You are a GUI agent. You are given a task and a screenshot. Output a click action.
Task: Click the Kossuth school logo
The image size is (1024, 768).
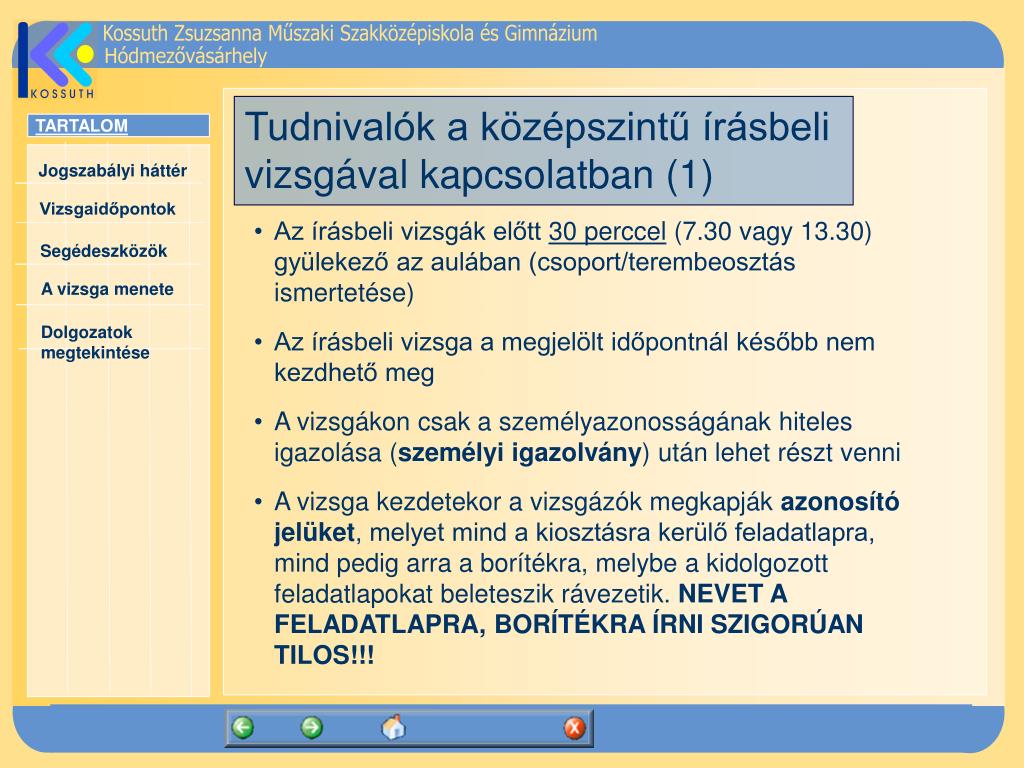pos(57,60)
